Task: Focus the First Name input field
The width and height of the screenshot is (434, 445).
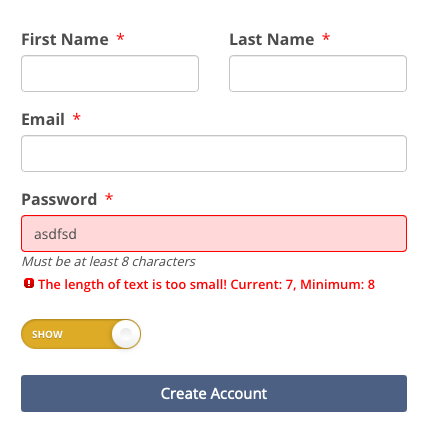Action: point(110,73)
